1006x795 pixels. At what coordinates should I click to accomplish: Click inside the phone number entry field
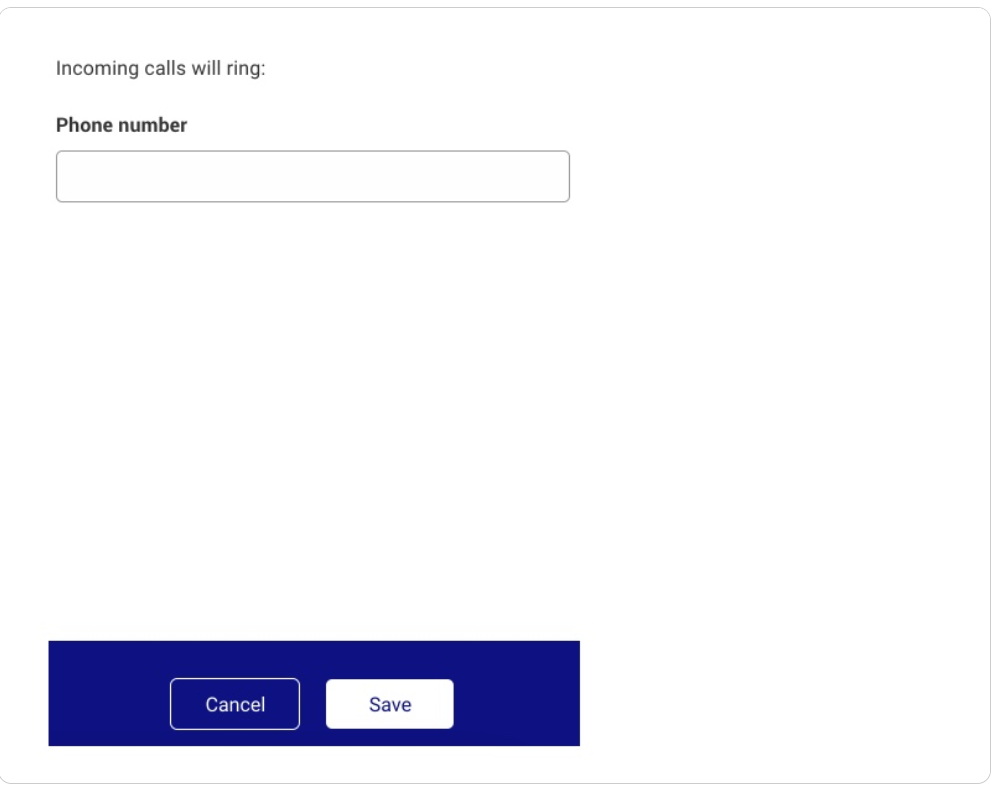coord(312,176)
